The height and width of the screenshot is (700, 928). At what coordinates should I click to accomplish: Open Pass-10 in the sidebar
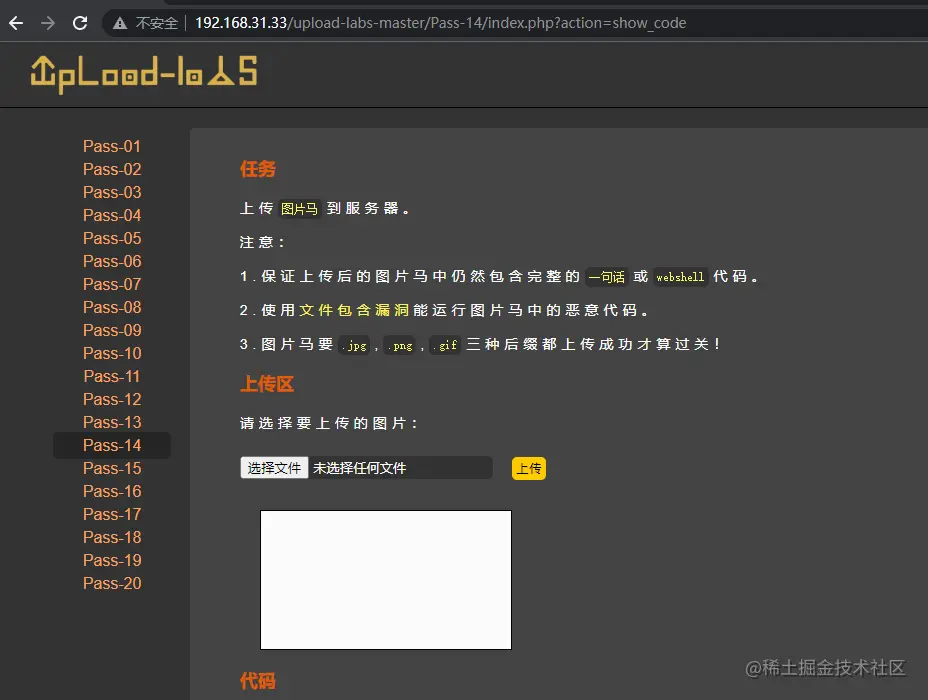tap(112, 353)
